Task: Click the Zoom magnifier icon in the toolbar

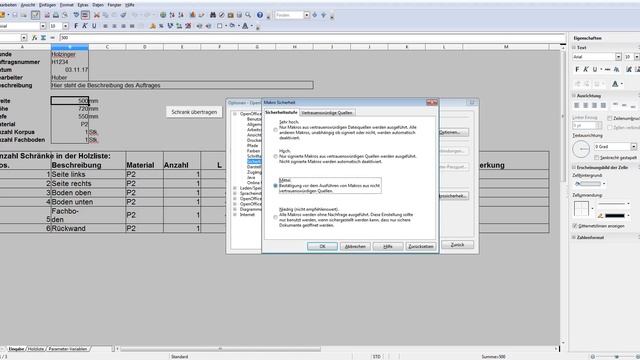Action: 248,15
